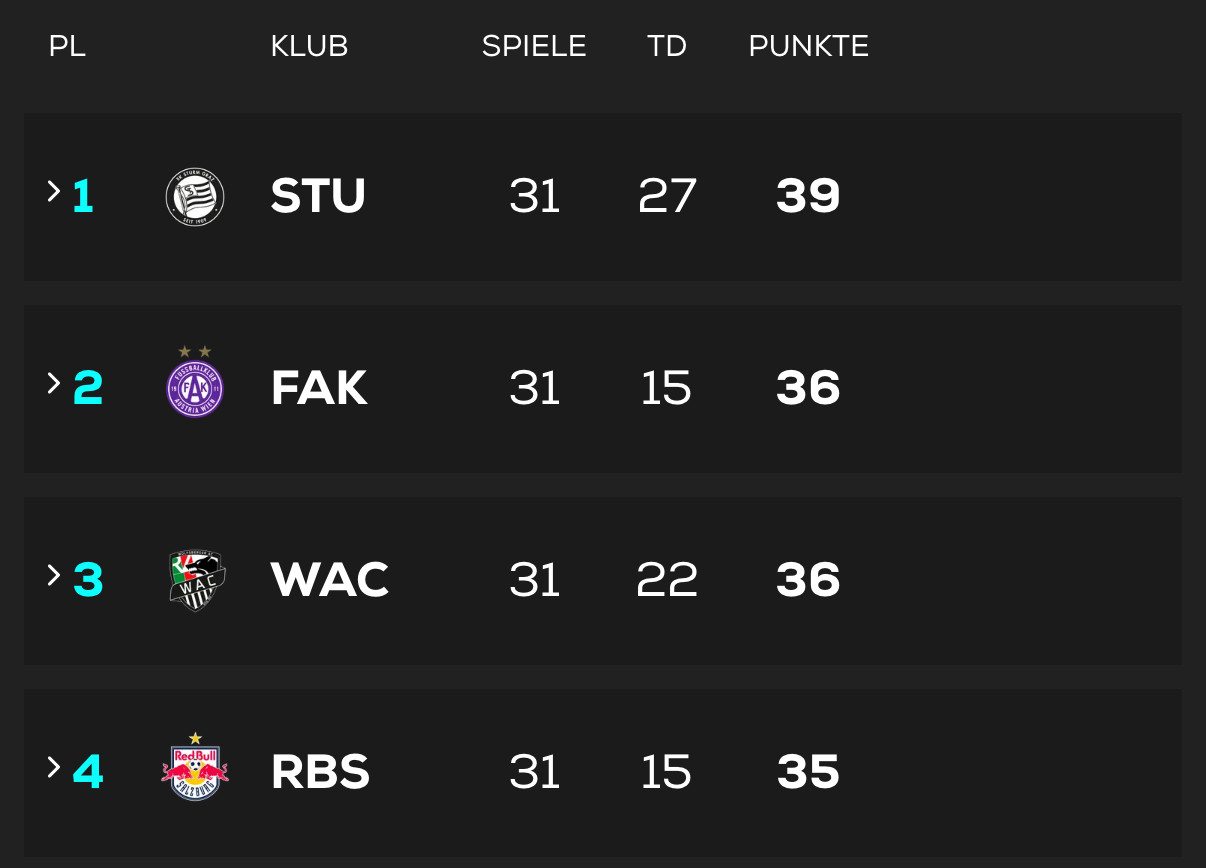Click rank number 4 for RBS
1206x868 pixels.
click(x=88, y=772)
